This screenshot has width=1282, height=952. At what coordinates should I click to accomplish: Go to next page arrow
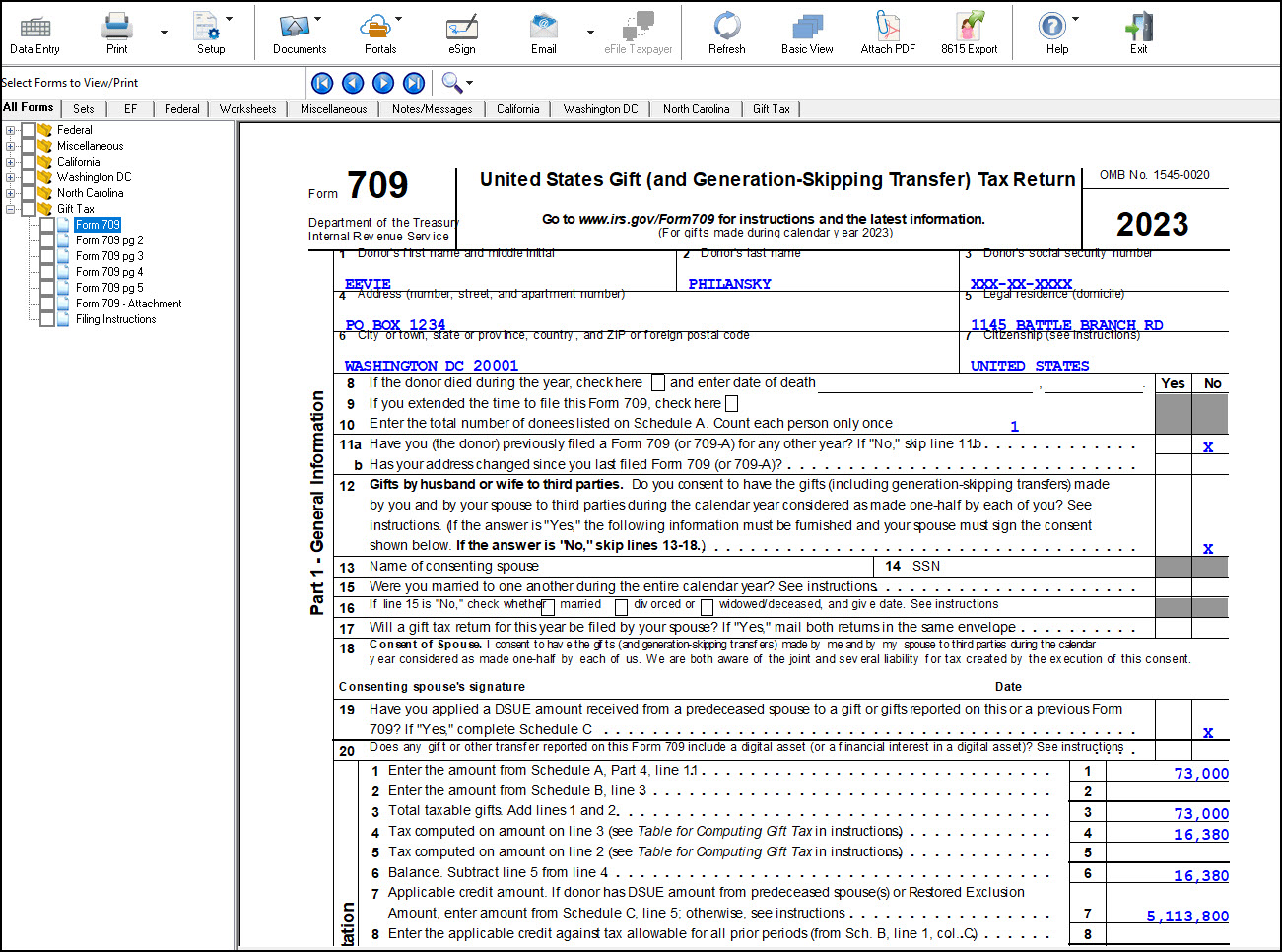(384, 84)
